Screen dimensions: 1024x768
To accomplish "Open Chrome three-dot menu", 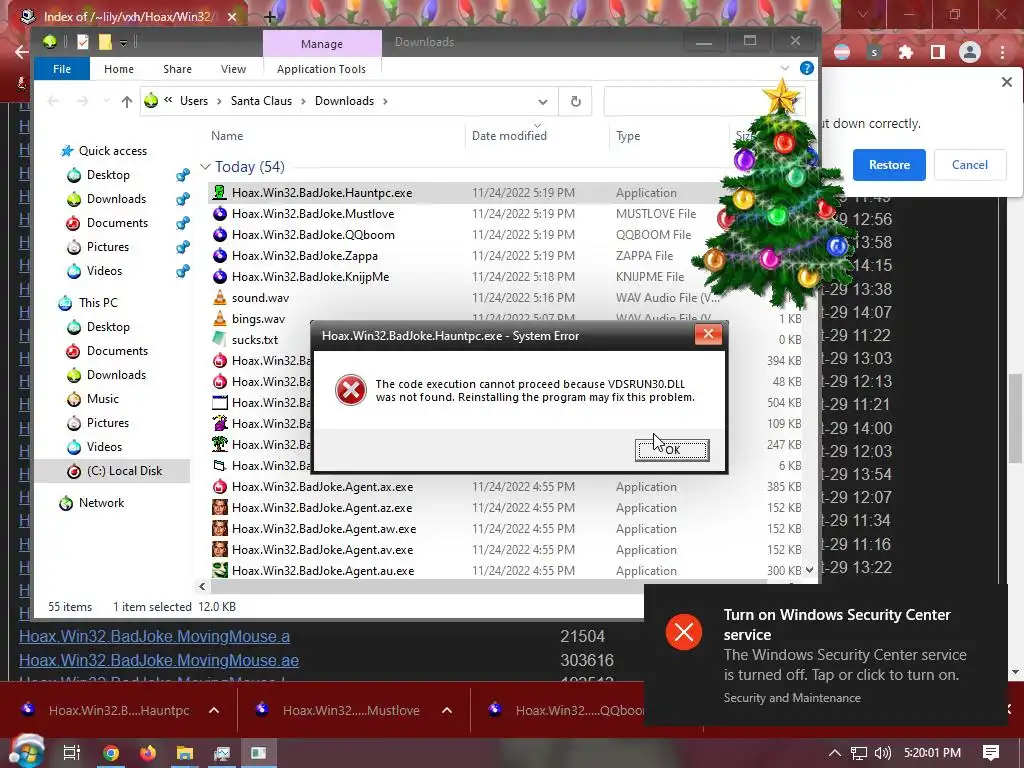I will point(1002,52).
